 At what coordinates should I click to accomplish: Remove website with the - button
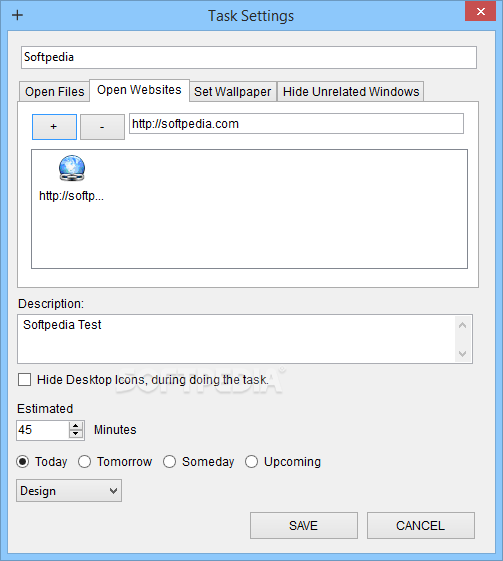tap(102, 127)
